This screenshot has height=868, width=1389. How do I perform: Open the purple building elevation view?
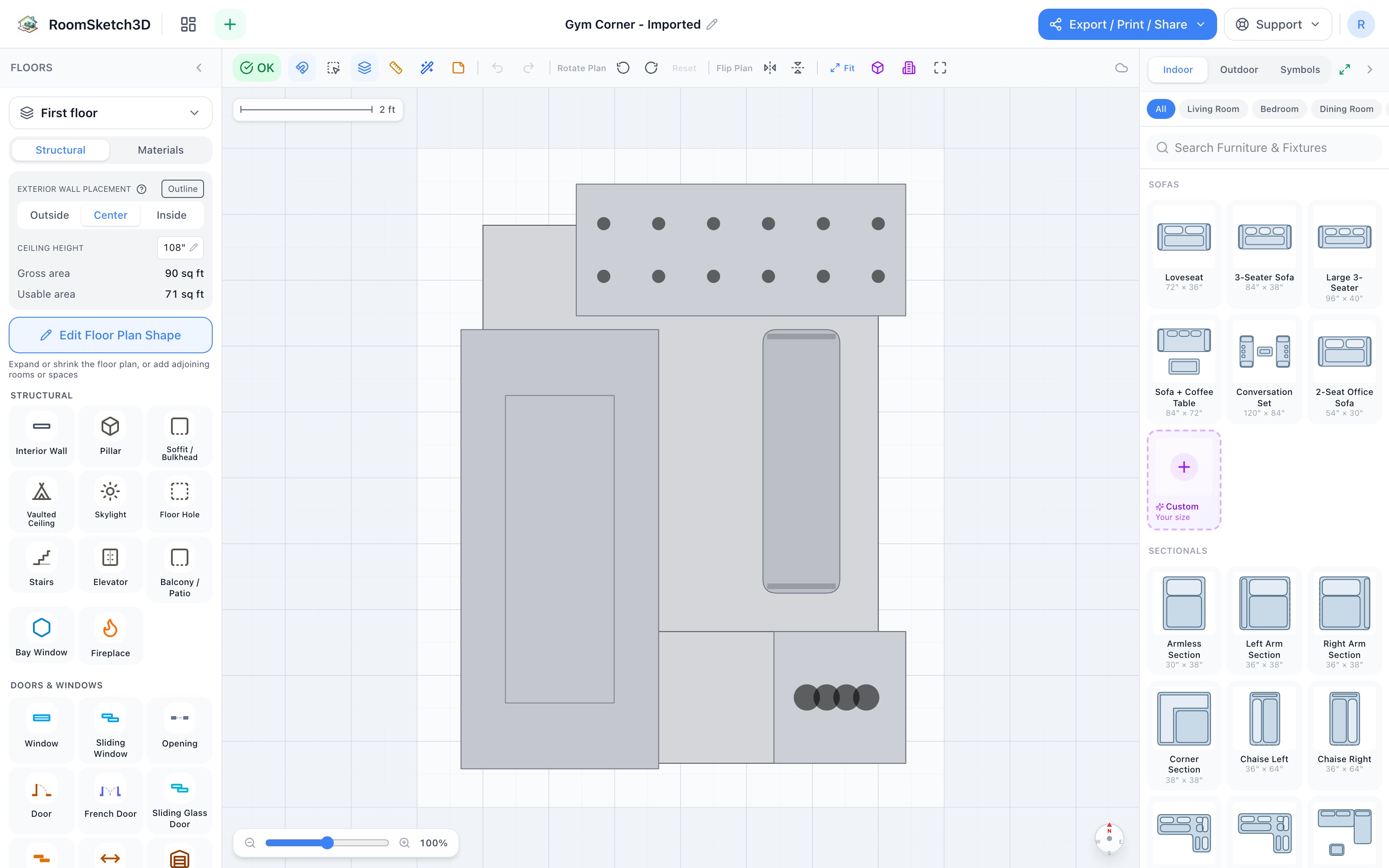[x=908, y=68]
